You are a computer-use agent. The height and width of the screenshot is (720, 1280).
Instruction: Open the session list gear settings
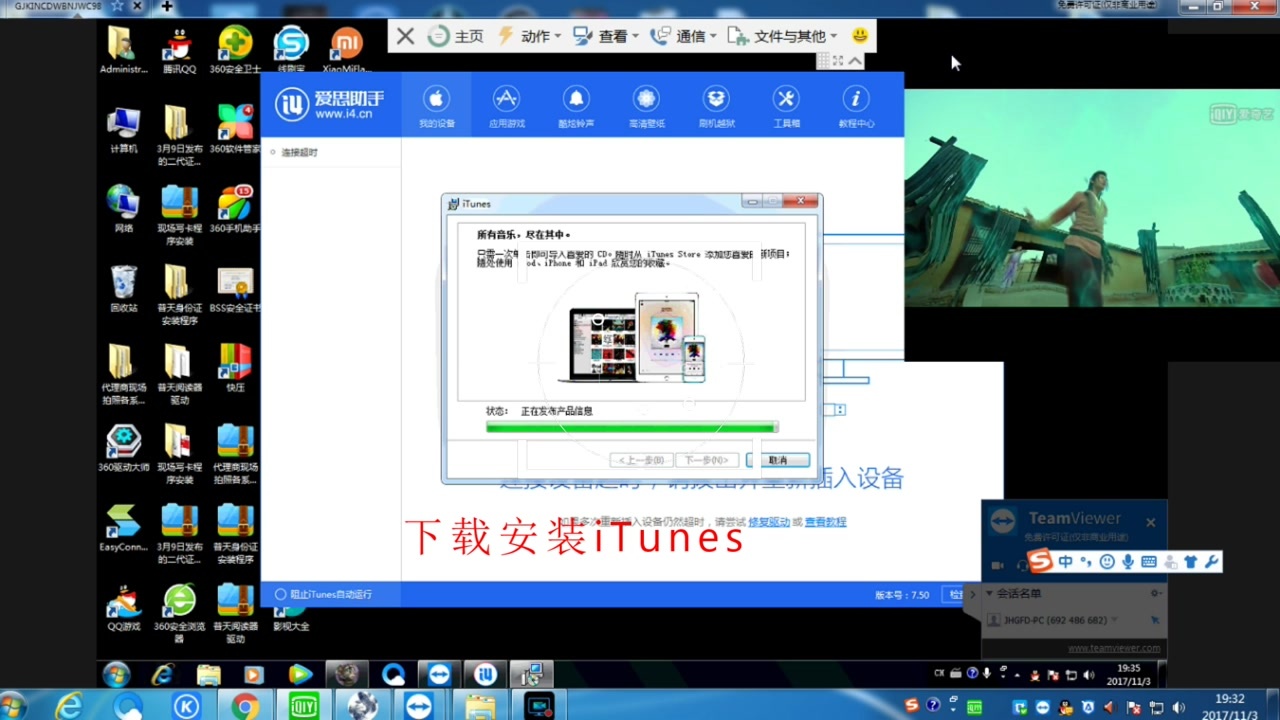(1155, 594)
